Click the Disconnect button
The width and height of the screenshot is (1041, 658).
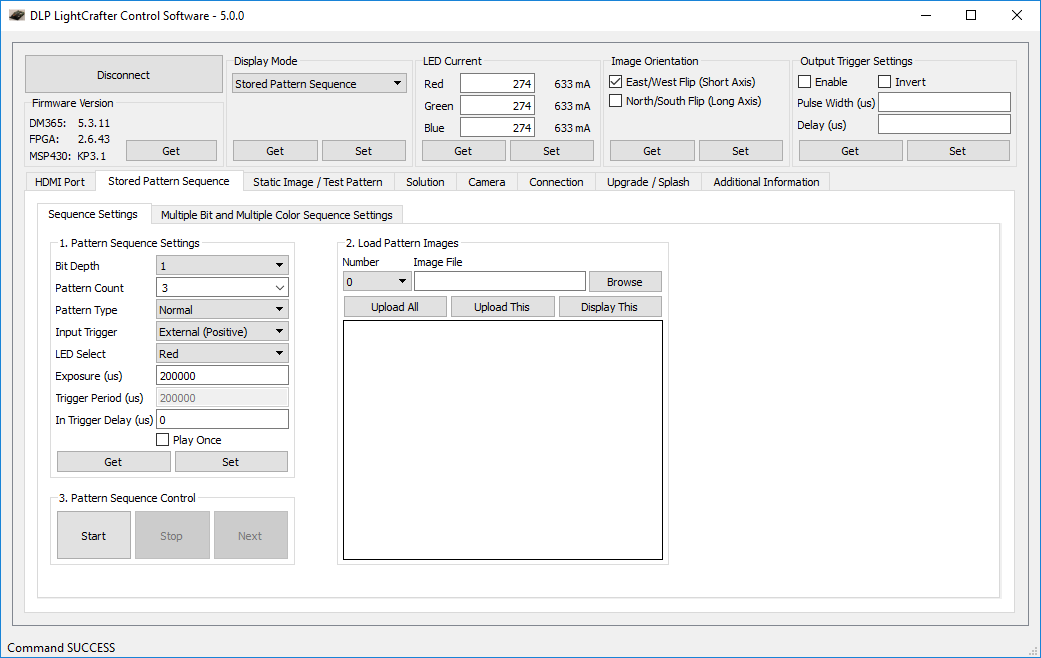pos(123,75)
